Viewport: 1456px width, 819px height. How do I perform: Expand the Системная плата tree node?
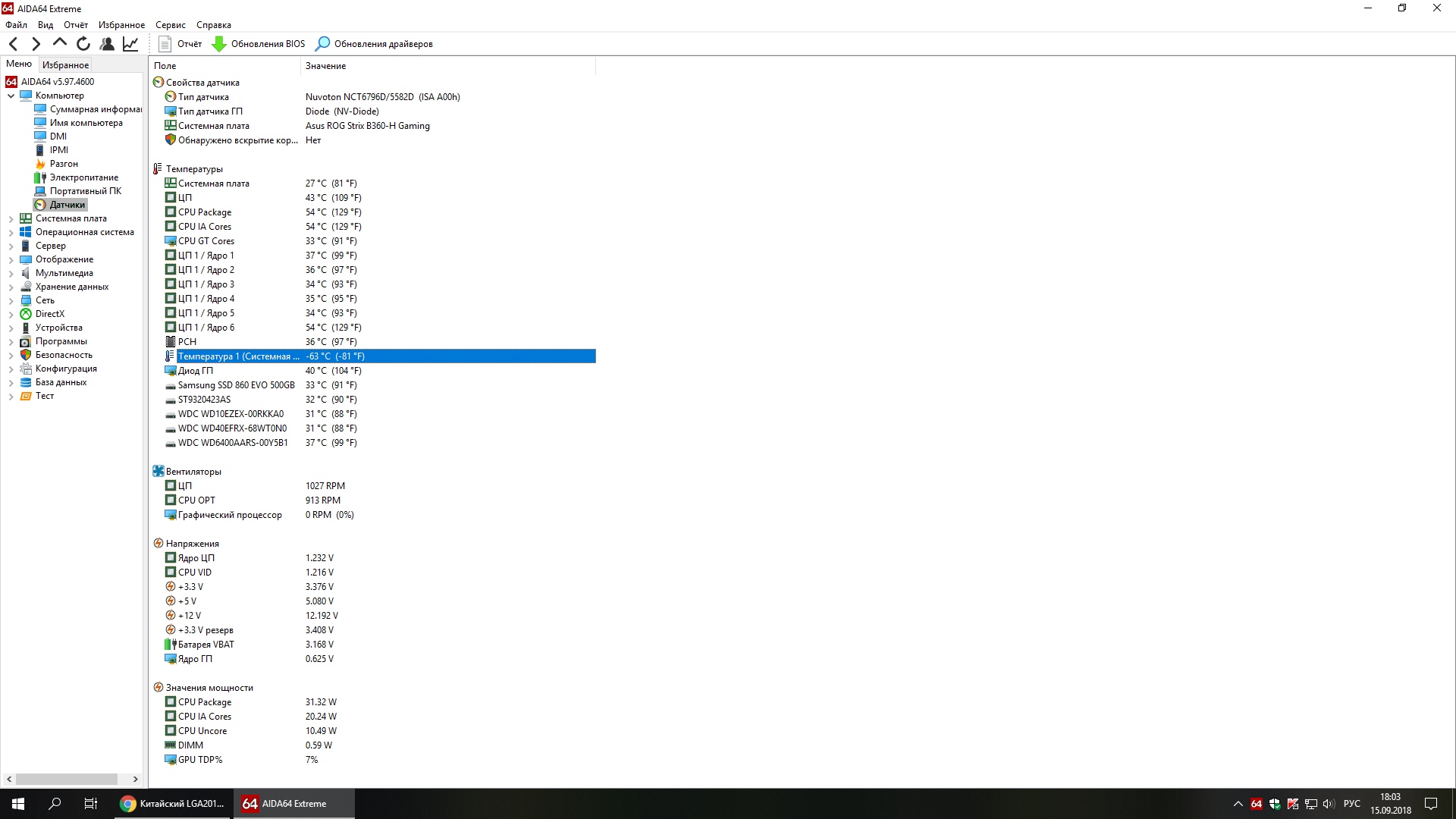coord(11,219)
